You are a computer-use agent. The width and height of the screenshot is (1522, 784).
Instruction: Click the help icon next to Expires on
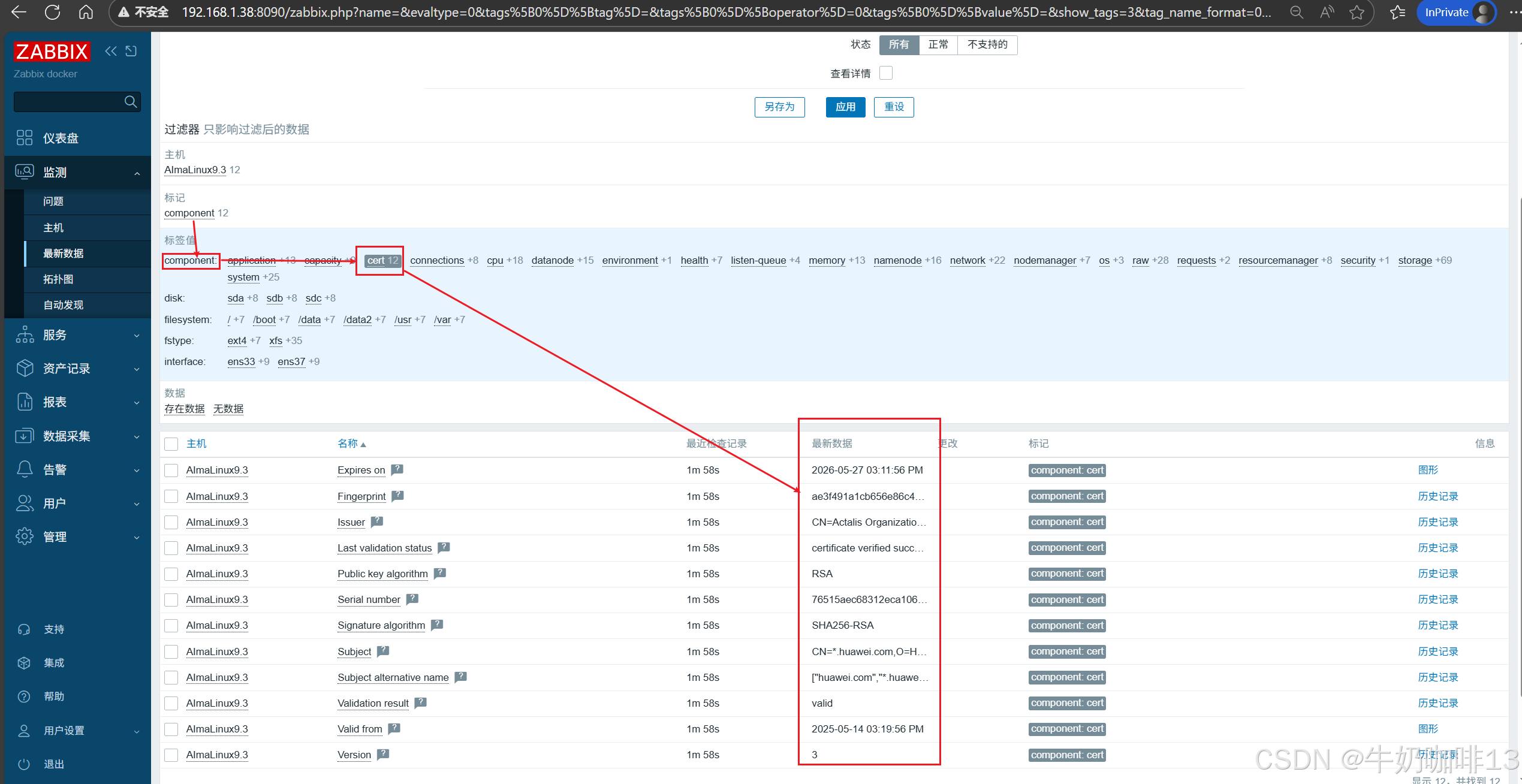(x=397, y=470)
